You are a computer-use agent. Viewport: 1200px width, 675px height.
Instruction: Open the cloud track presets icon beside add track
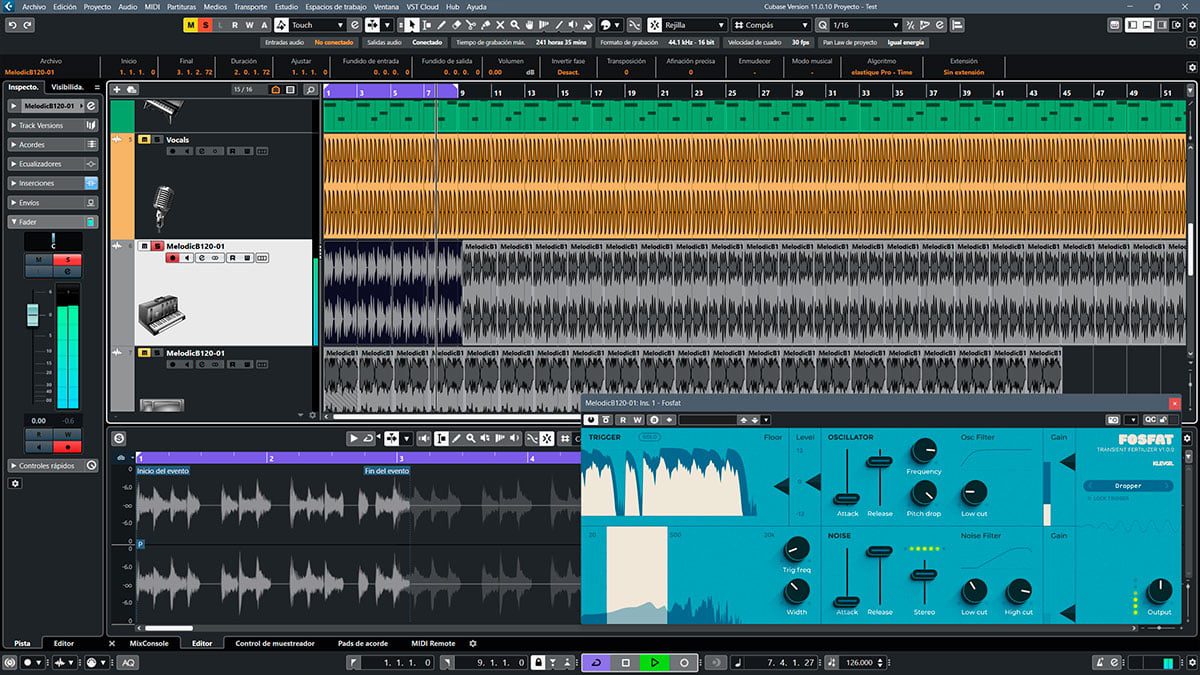coord(132,90)
